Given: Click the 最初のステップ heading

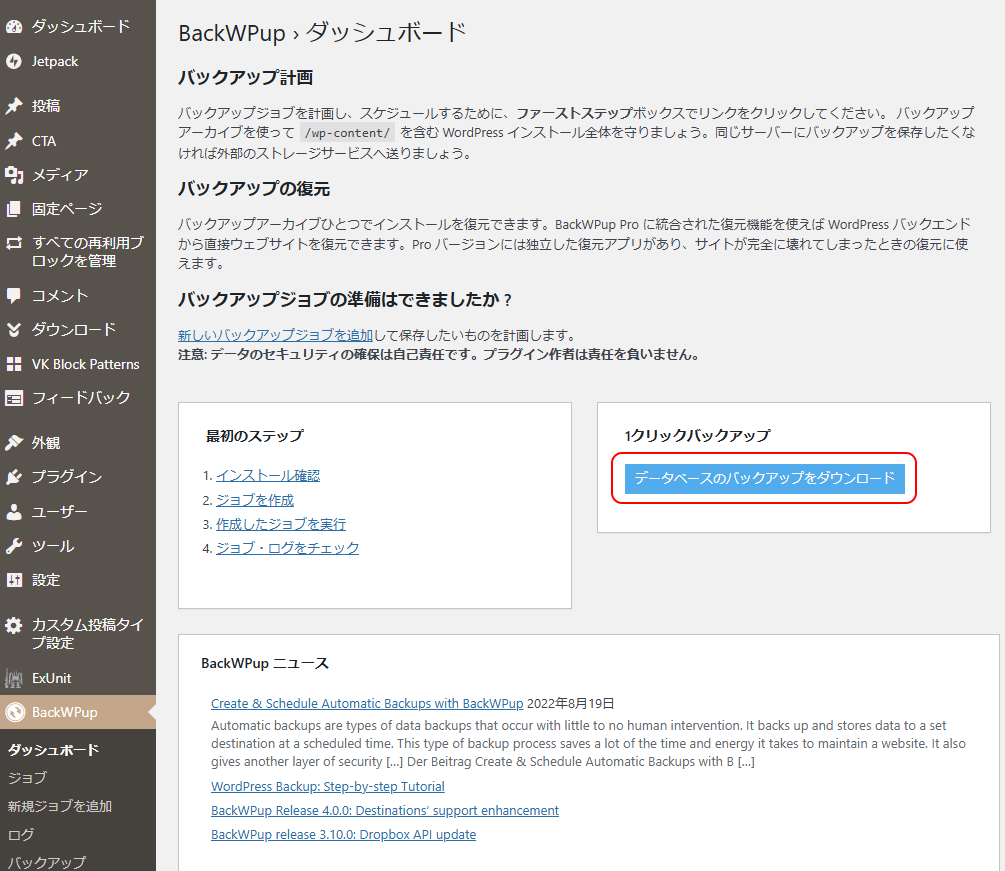Looking at the screenshot, I should pyautogui.click(x=254, y=436).
